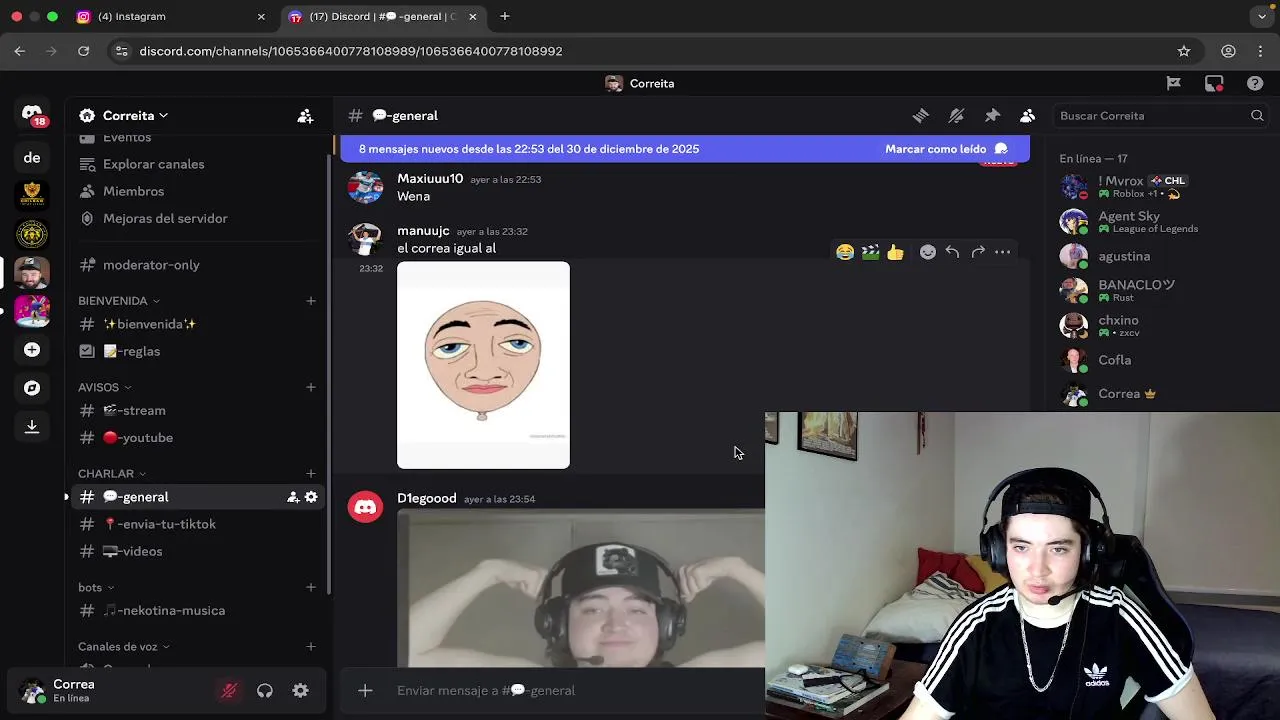React with thumbs up on manuujc message

(895, 252)
